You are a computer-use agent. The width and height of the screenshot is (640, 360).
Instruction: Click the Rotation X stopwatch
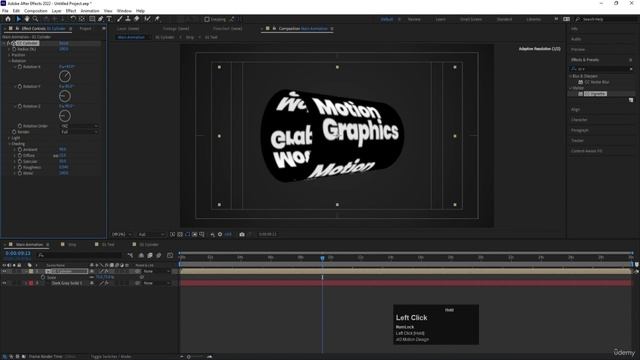tap(20, 67)
